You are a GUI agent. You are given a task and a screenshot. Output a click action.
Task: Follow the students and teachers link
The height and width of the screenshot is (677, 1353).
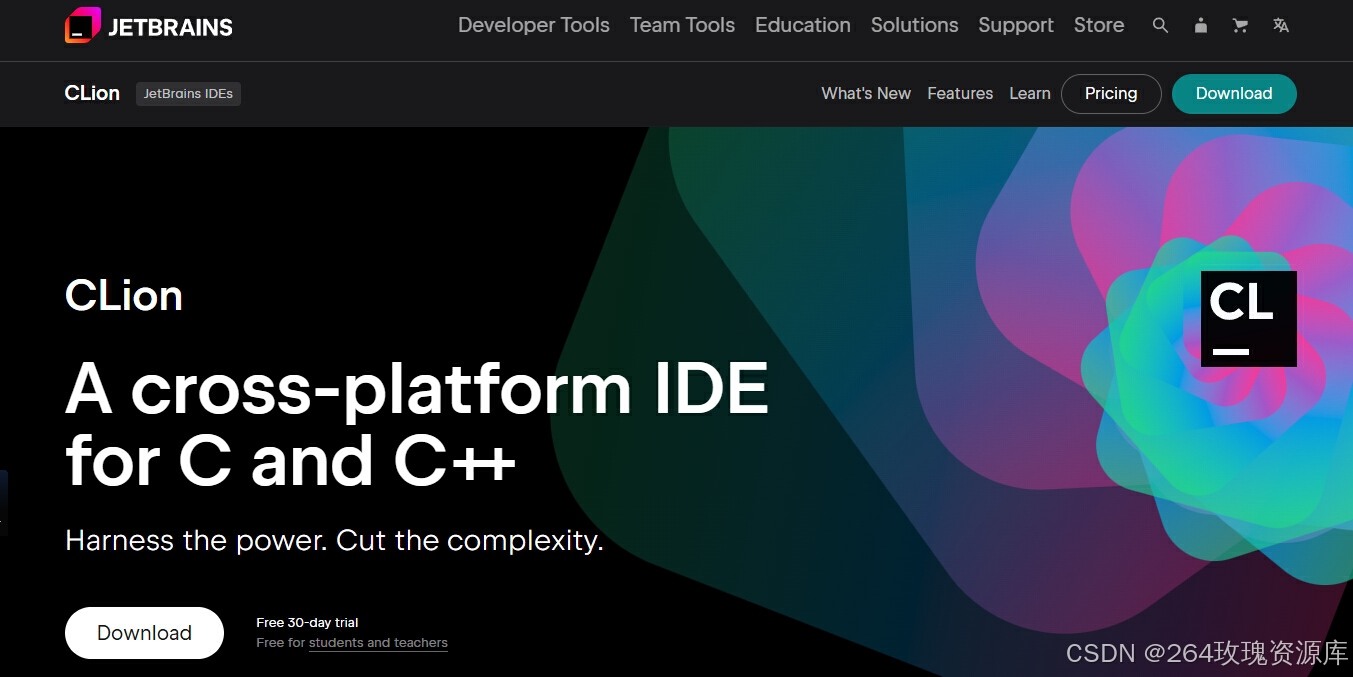378,643
